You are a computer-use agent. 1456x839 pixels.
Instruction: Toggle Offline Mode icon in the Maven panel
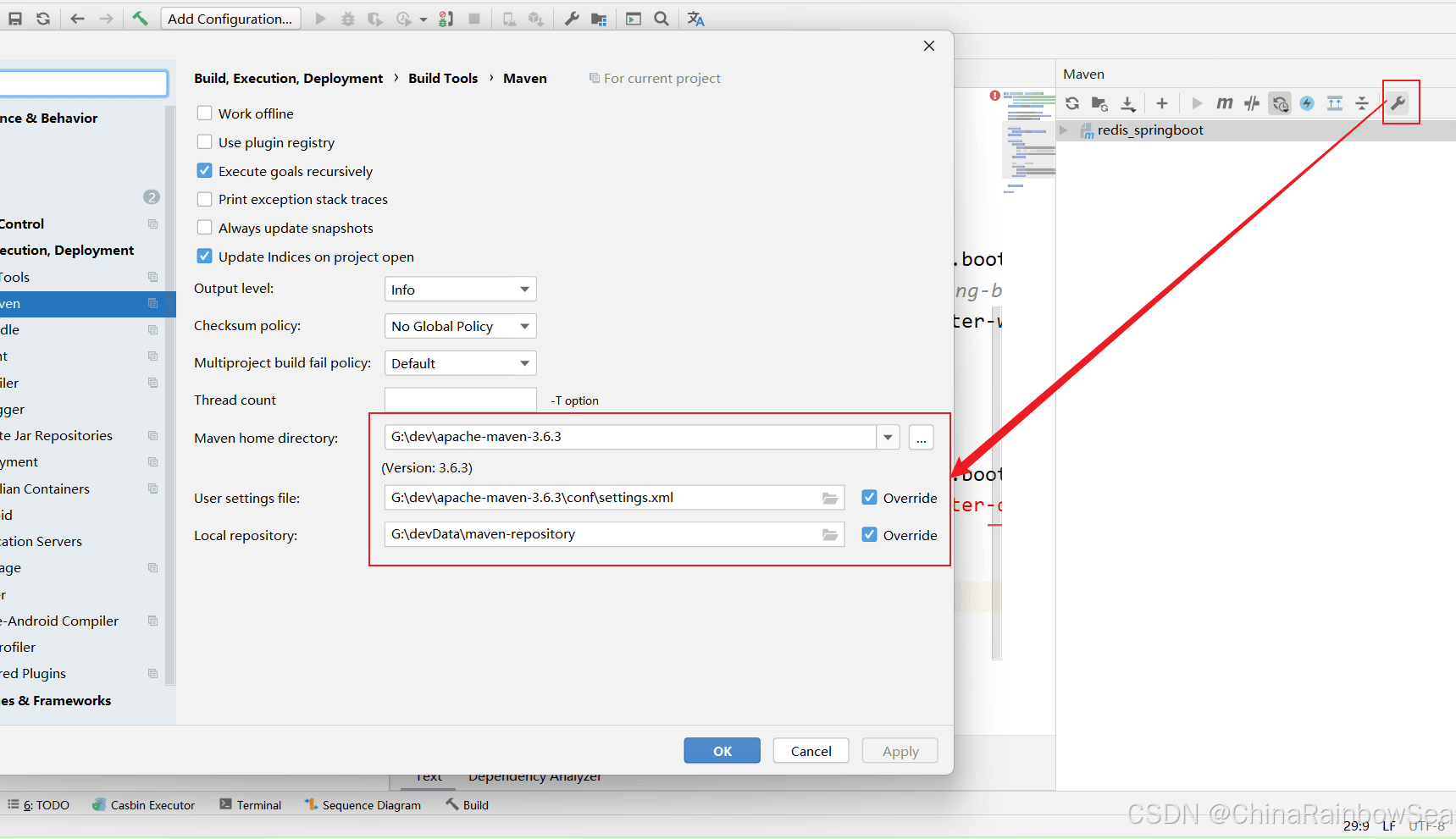coord(1252,103)
